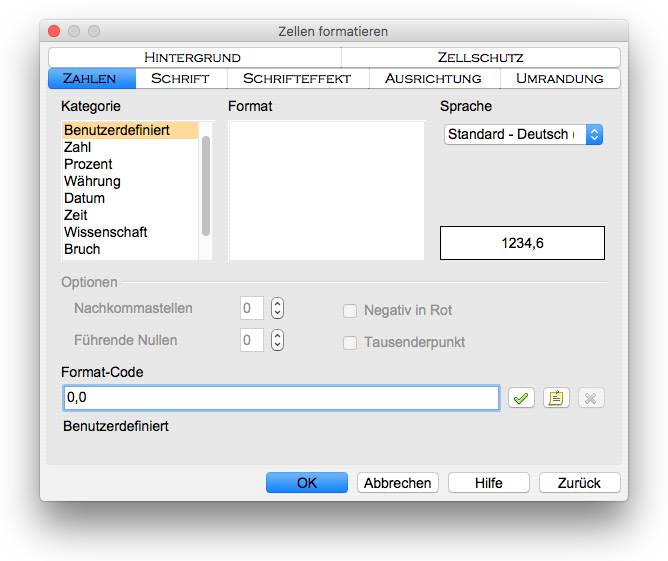This screenshot has width=668, height=561.
Task: Select Bruch category
Action: 130,249
